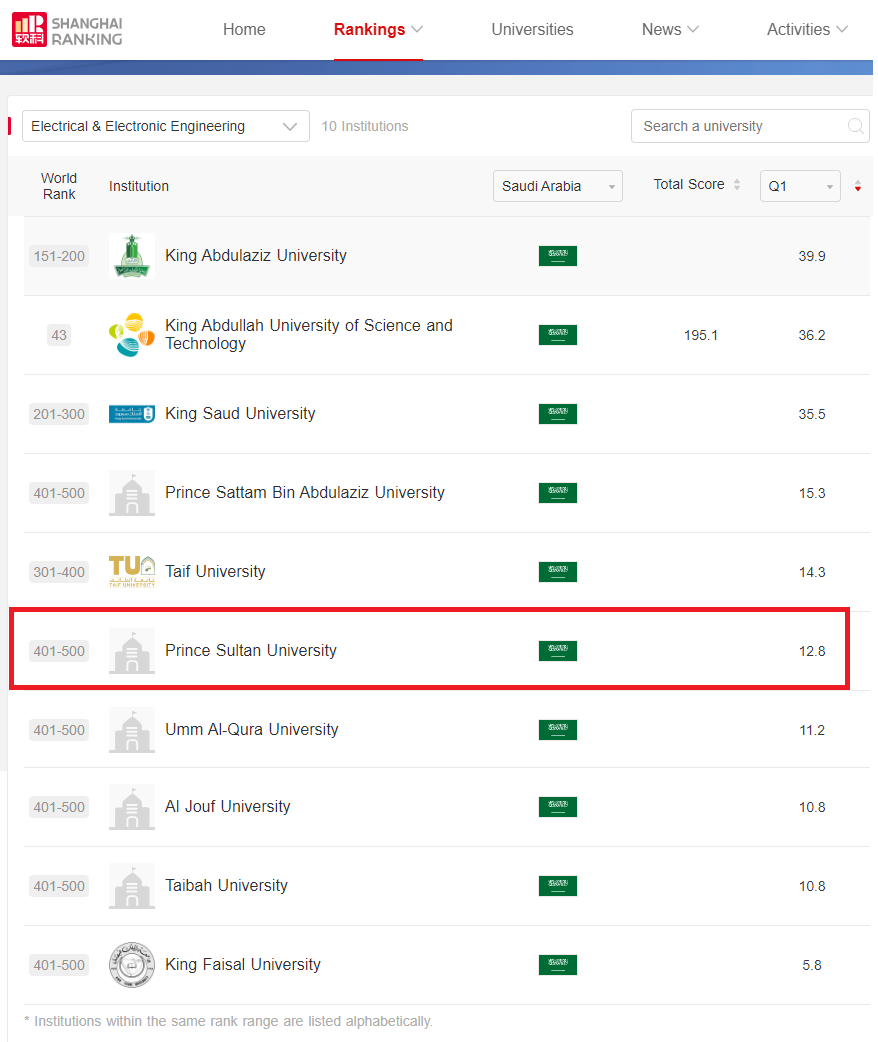
Task: Open Al Jouf University placeholder logo
Action: [x=132, y=807]
